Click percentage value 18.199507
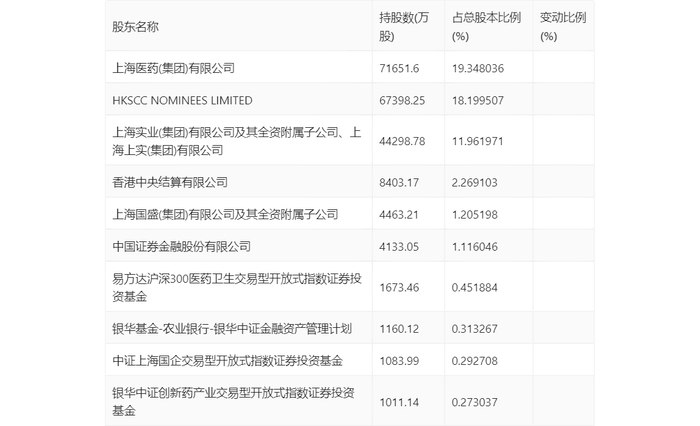This screenshot has width=700, height=426. point(478,100)
